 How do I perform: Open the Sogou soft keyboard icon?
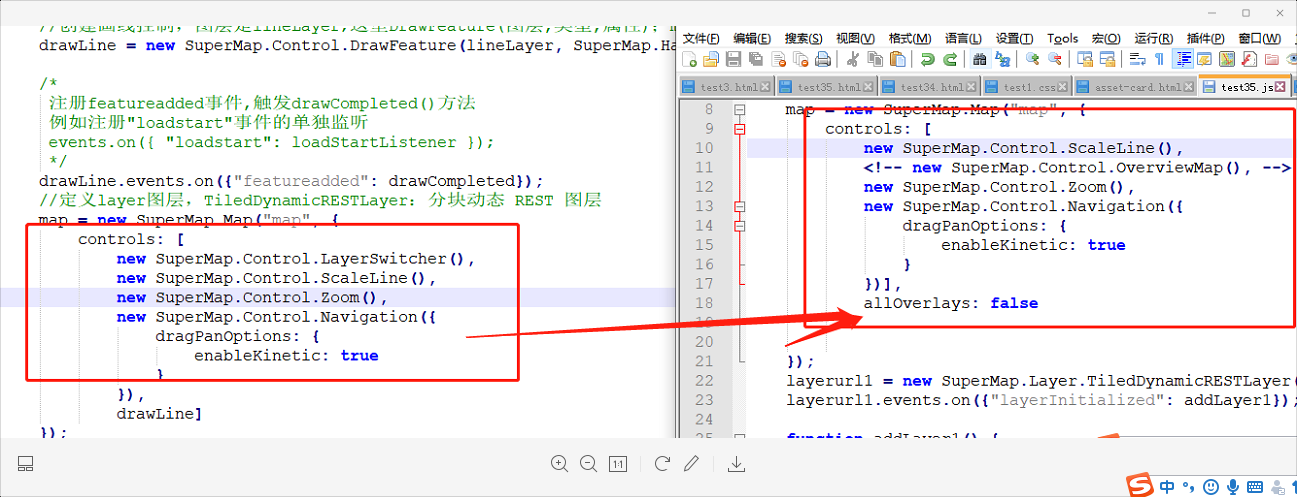(x=1256, y=487)
